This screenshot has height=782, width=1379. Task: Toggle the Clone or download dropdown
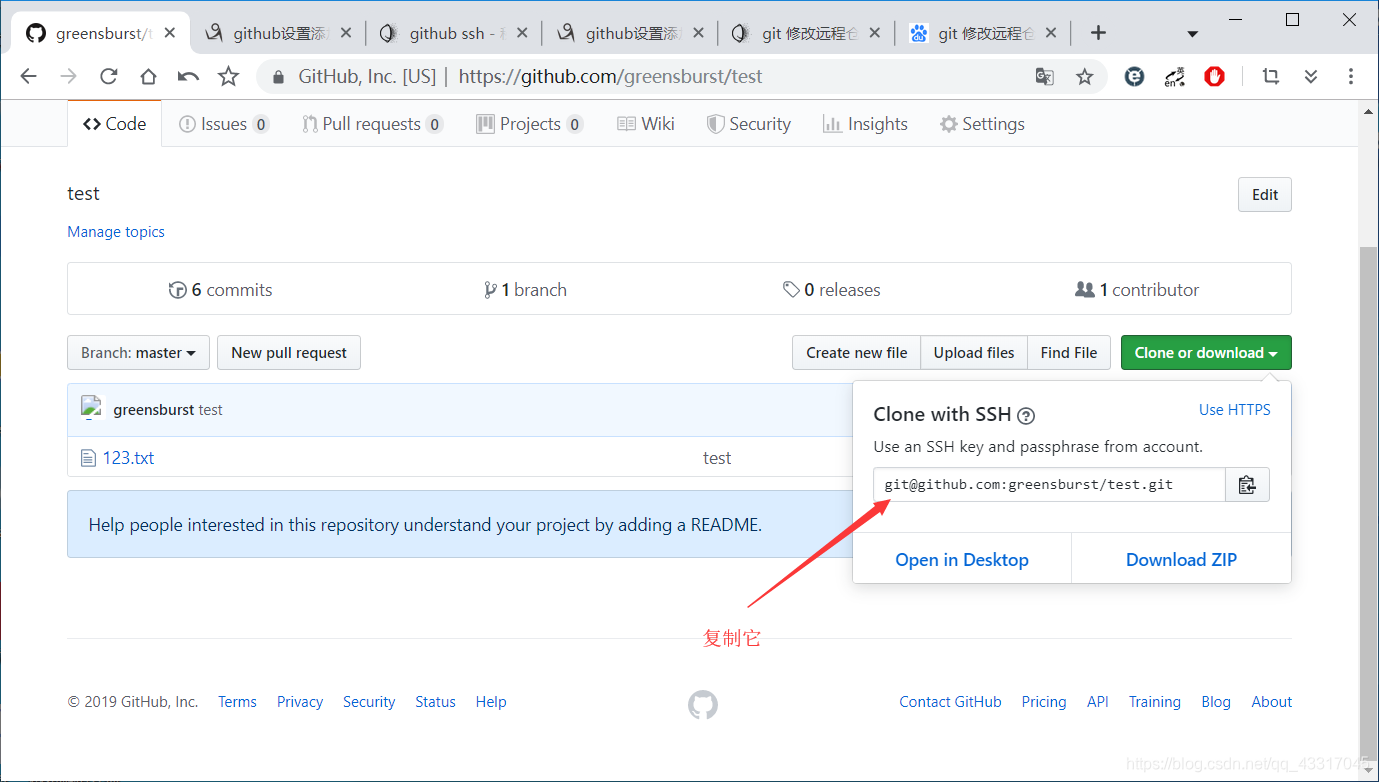1206,352
